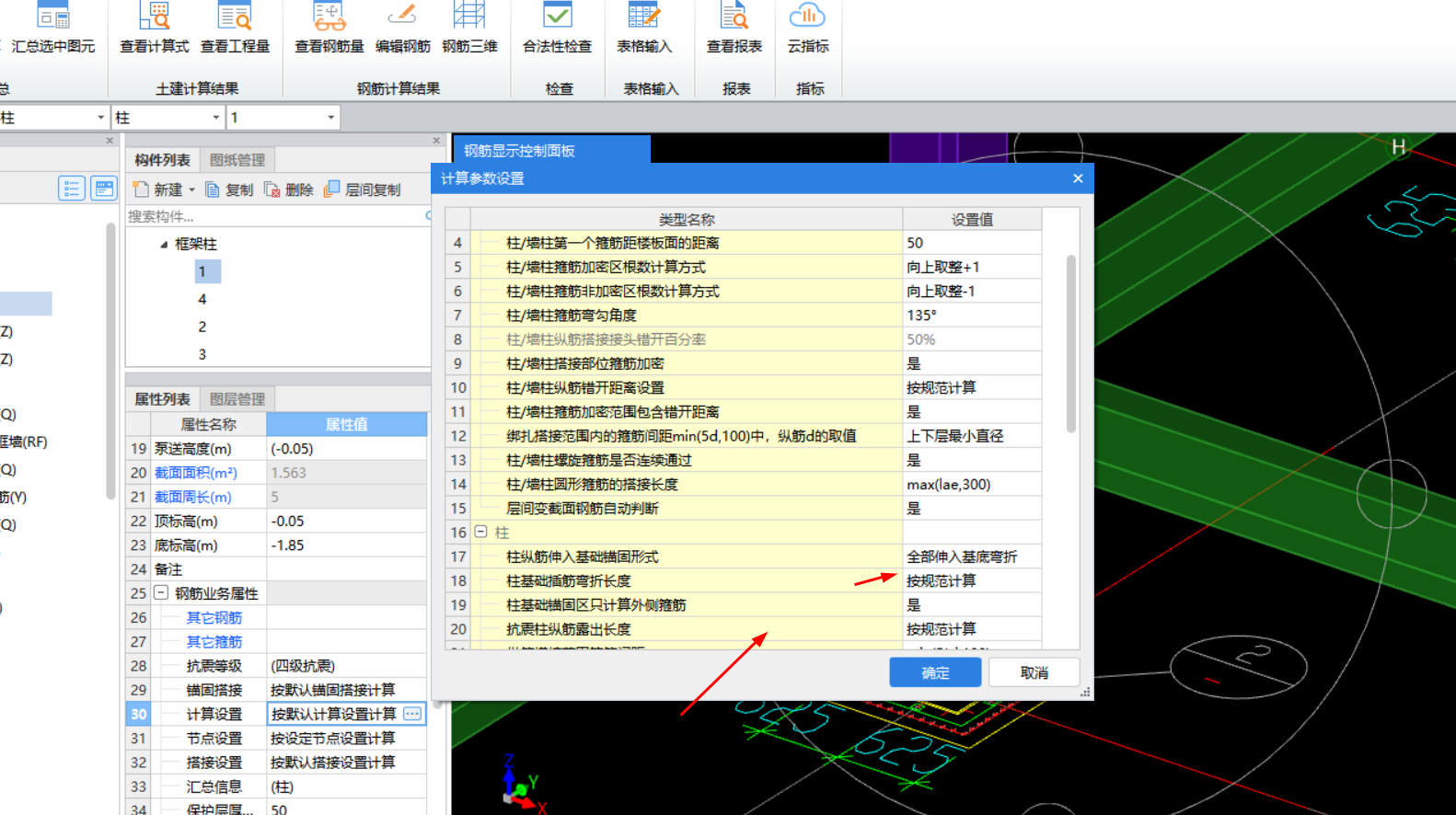Click value 全部伸入基底弯折
The width and height of the screenshot is (1456, 815).
click(972, 557)
